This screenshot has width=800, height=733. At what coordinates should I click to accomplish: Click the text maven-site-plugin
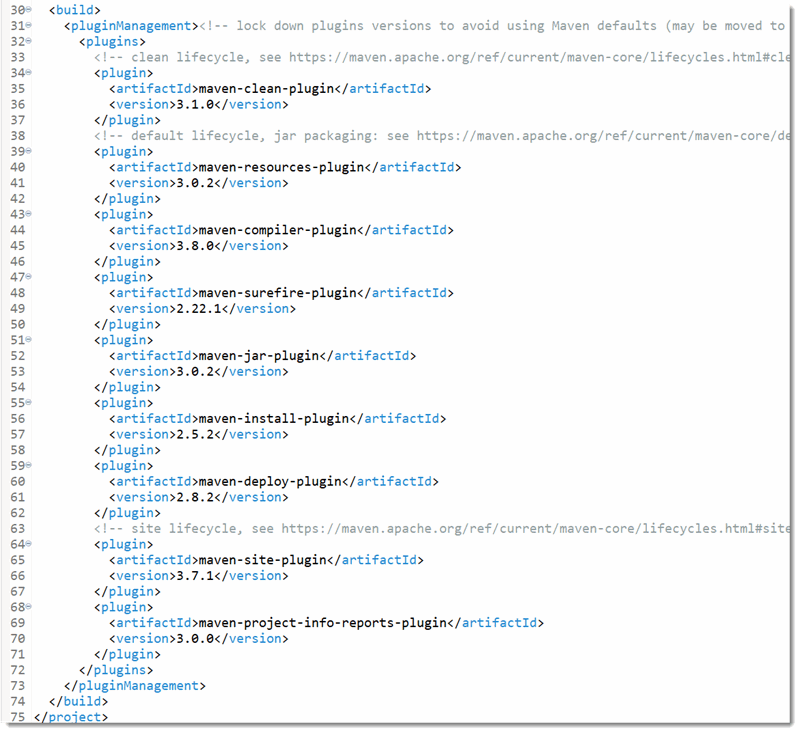click(x=262, y=560)
